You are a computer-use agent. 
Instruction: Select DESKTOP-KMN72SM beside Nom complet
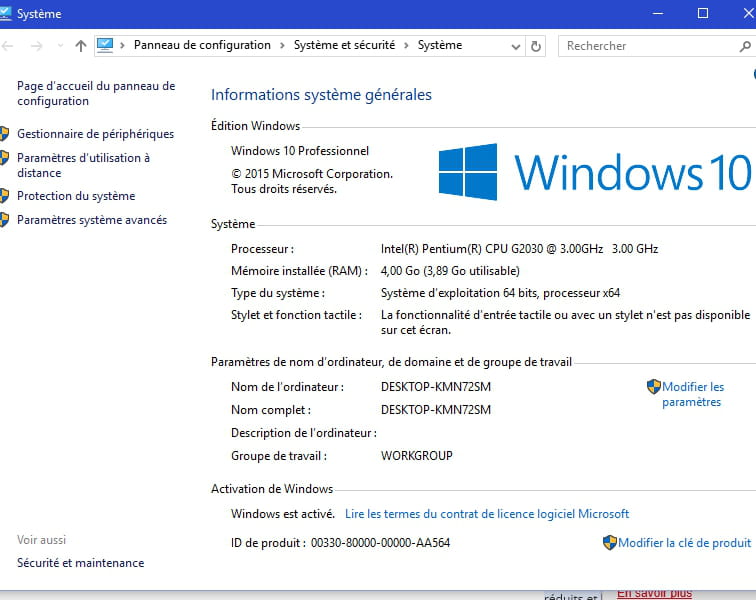pos(436,410)
